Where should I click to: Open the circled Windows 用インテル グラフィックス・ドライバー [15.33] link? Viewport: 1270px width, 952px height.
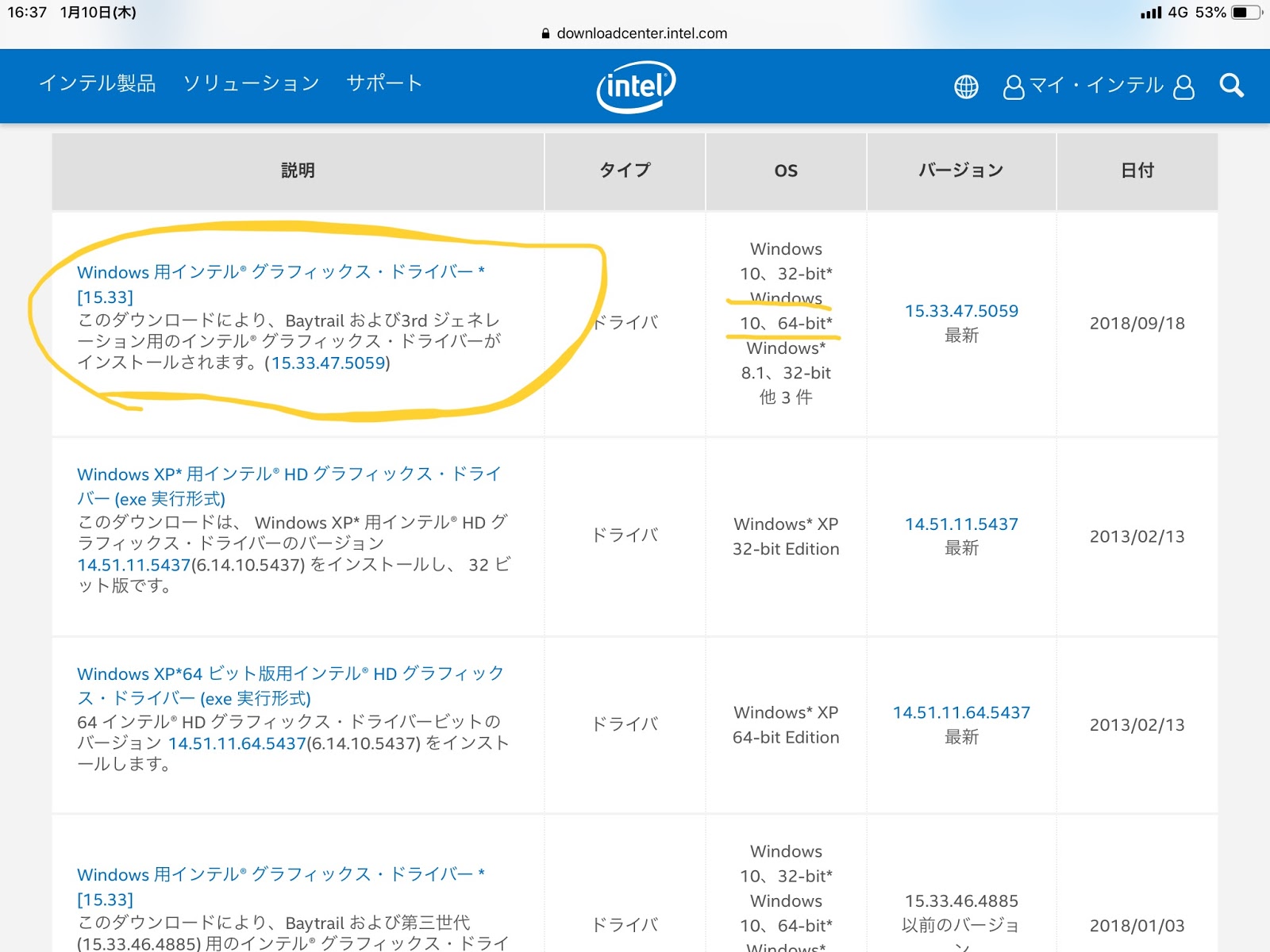(281, 284)
